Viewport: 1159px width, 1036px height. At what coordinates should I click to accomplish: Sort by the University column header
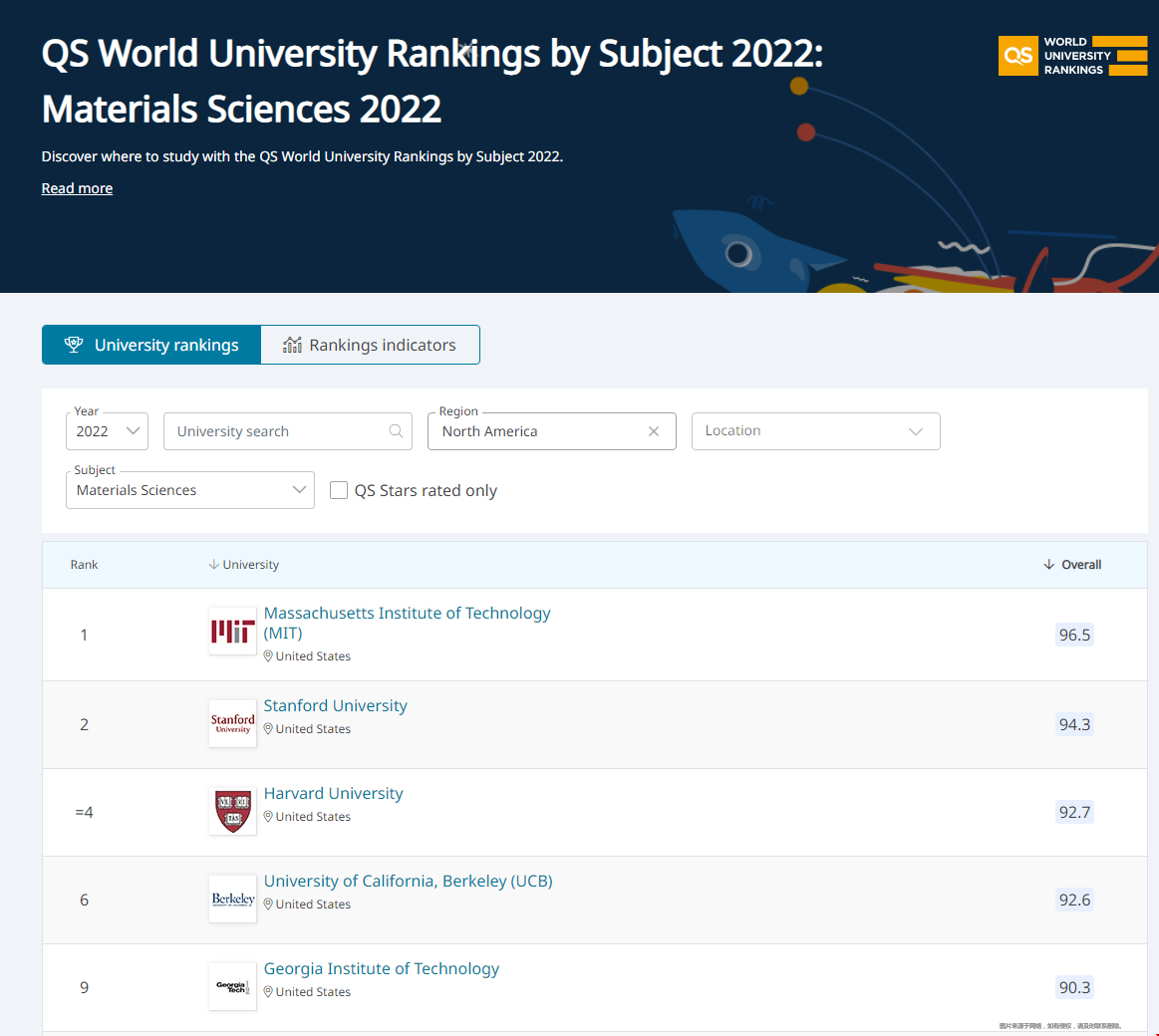click(244, 565)
